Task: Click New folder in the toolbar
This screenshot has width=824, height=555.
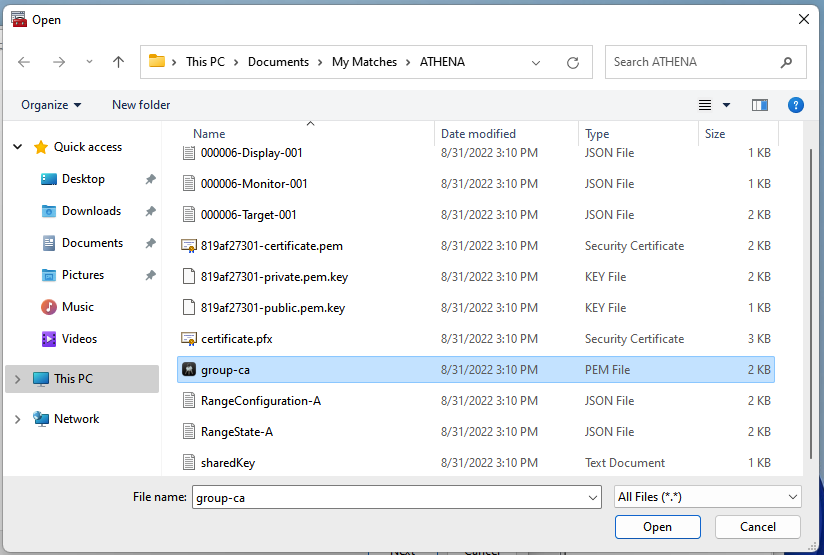Action: coord(141,105)
